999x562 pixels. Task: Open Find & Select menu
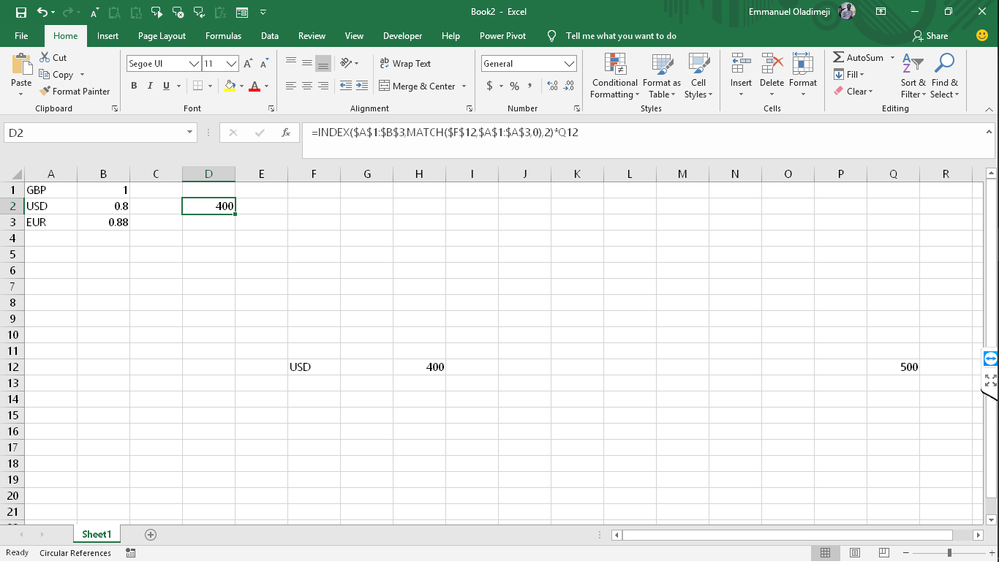(x=944, y=76)
